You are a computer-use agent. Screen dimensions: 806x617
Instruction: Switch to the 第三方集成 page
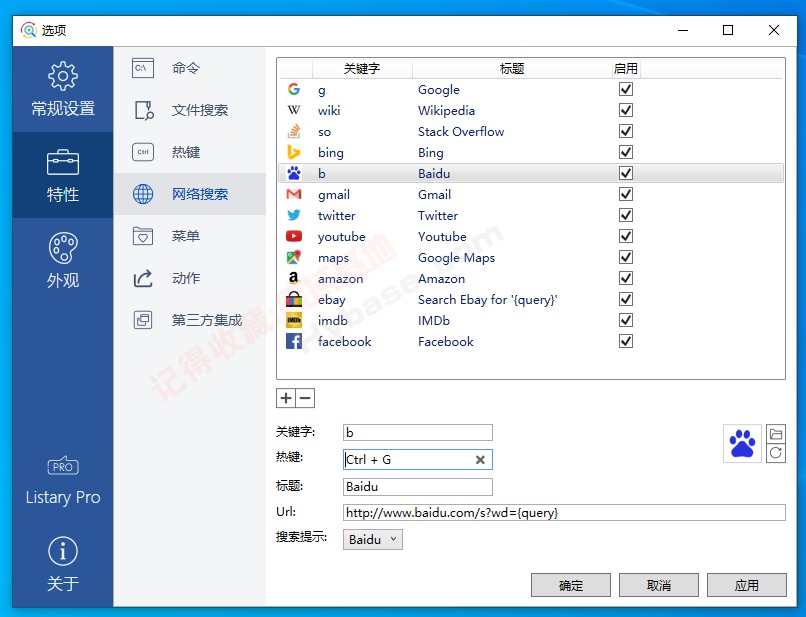tap(190, 320)
